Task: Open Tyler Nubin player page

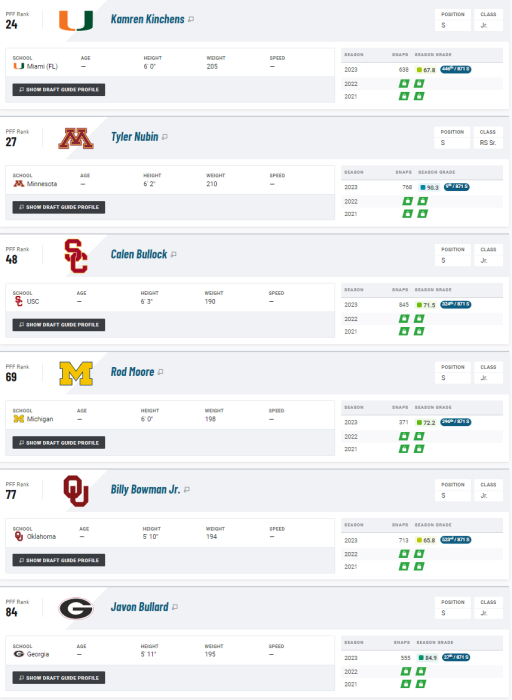Action: [134, 137]
